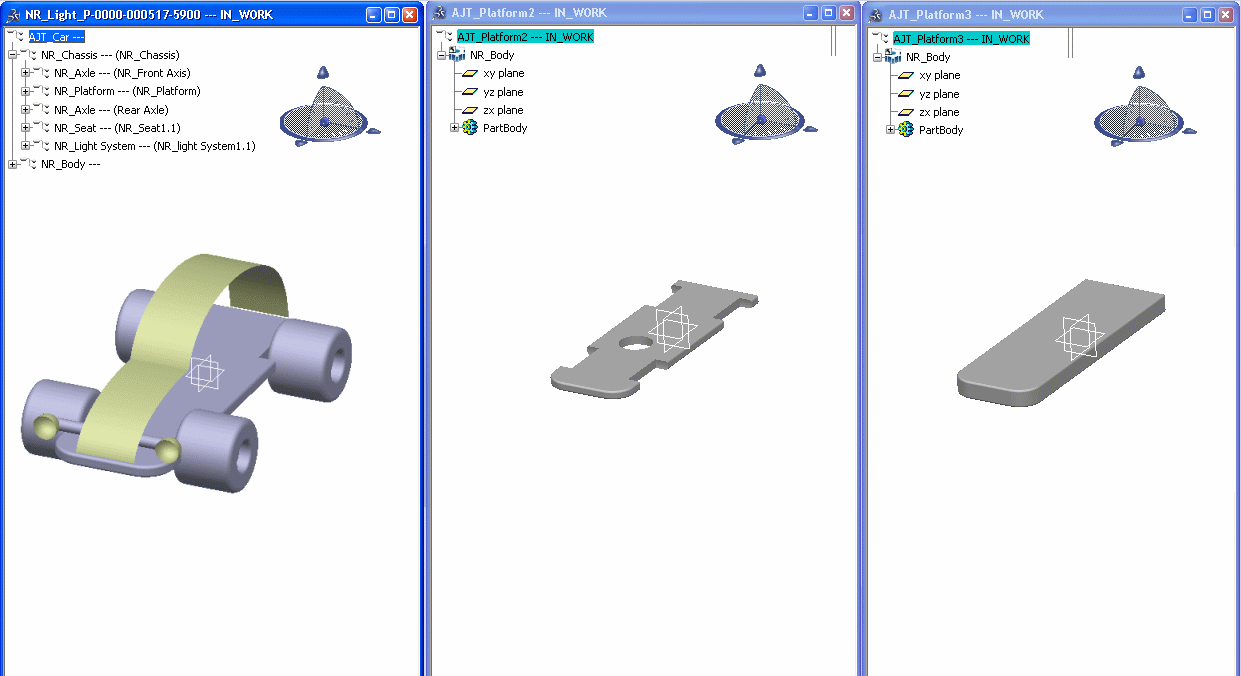Viewport: 1241px width, 676px height.
Task: Expand the NR_Seat node
Action: pyautogui.click(x=26, y=128)
